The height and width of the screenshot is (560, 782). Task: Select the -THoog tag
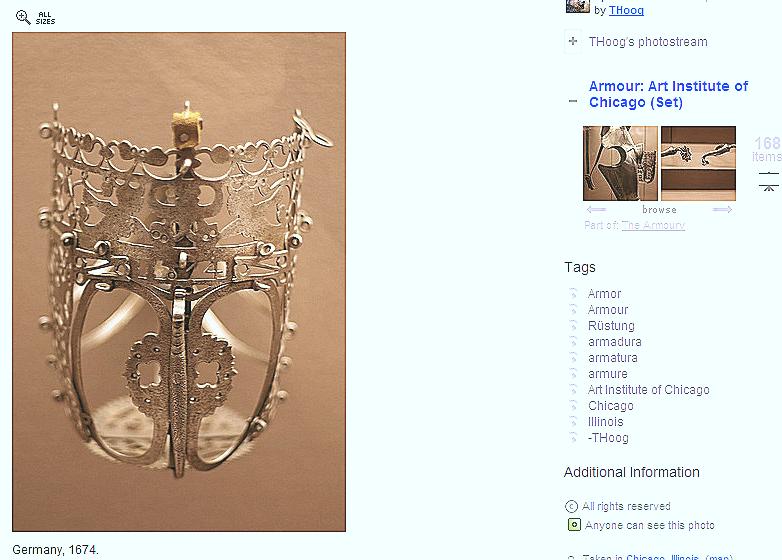[608, 438]
